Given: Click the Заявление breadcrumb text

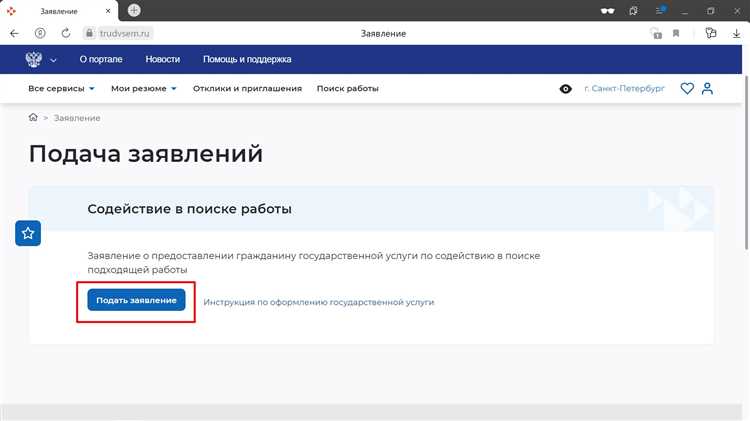Looking at the screenshot, I should click(77, 118).
